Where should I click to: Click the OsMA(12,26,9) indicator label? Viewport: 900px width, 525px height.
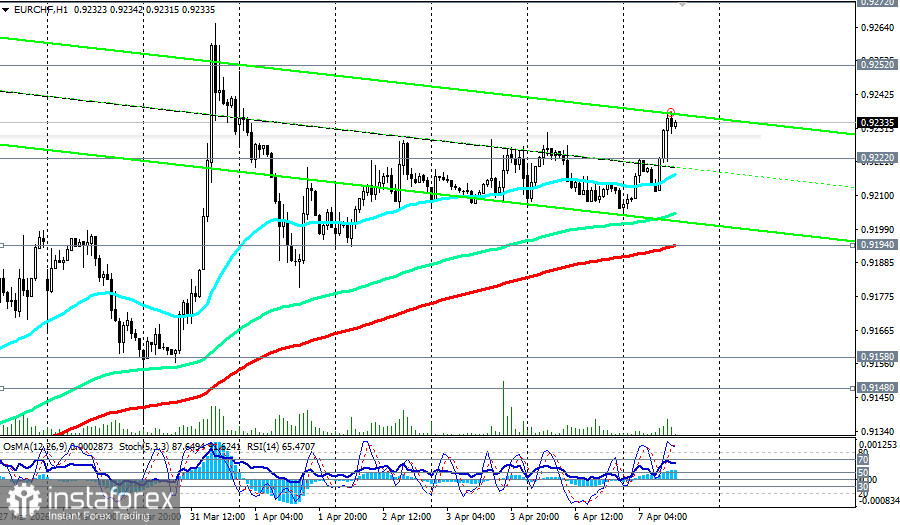click(36, 446)
